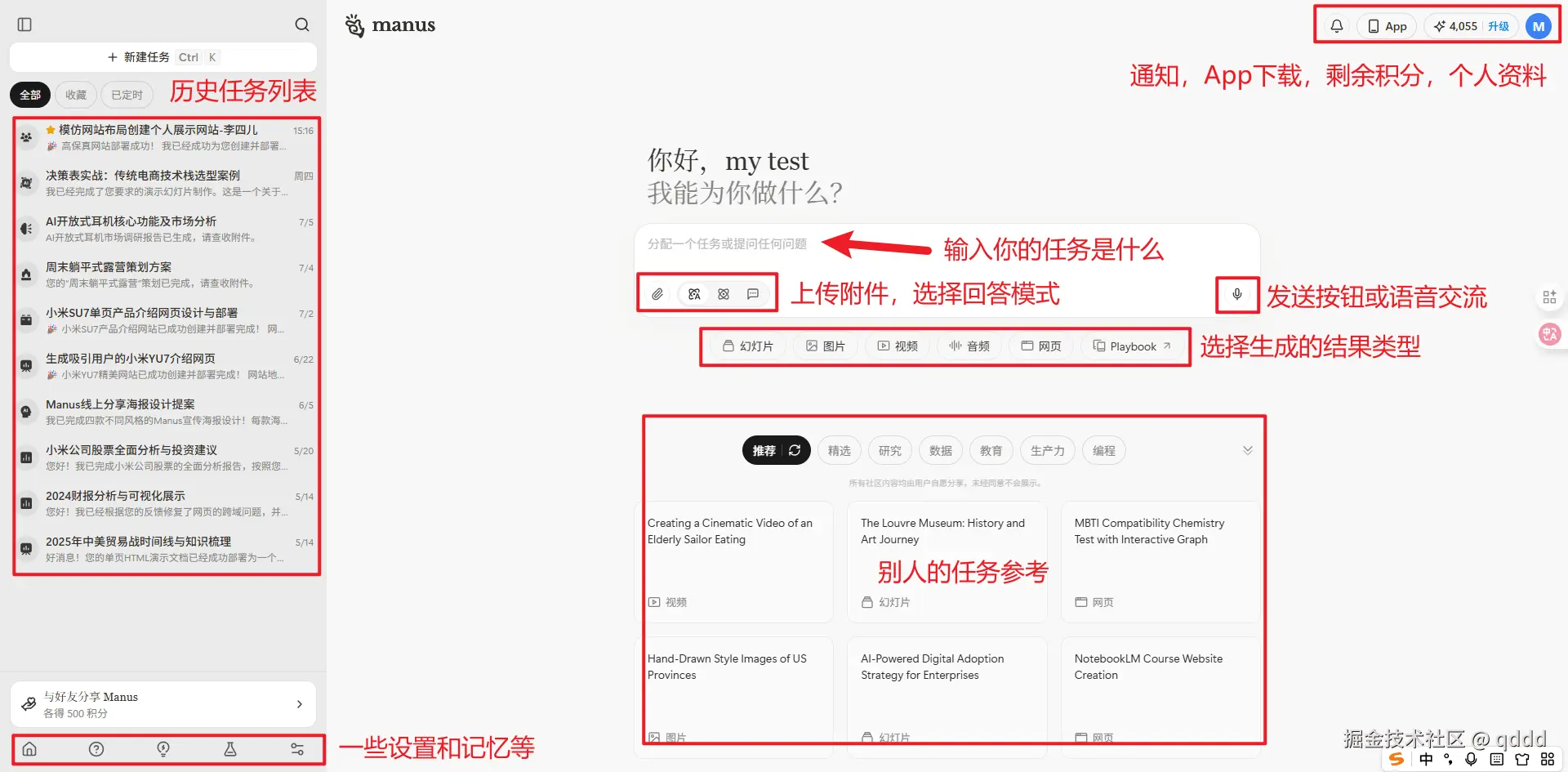The image size is (1568, 772).
Task: Open help via the question mark icon
Action: (96, 749)
